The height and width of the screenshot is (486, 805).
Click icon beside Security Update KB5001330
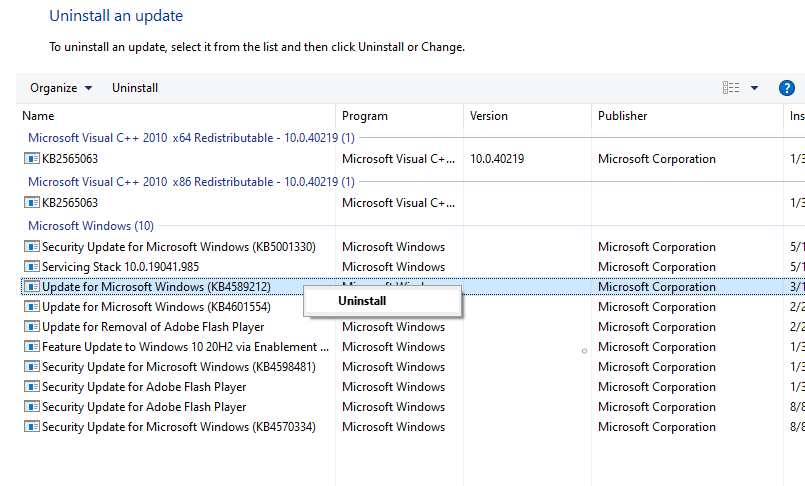pos(32,247)
